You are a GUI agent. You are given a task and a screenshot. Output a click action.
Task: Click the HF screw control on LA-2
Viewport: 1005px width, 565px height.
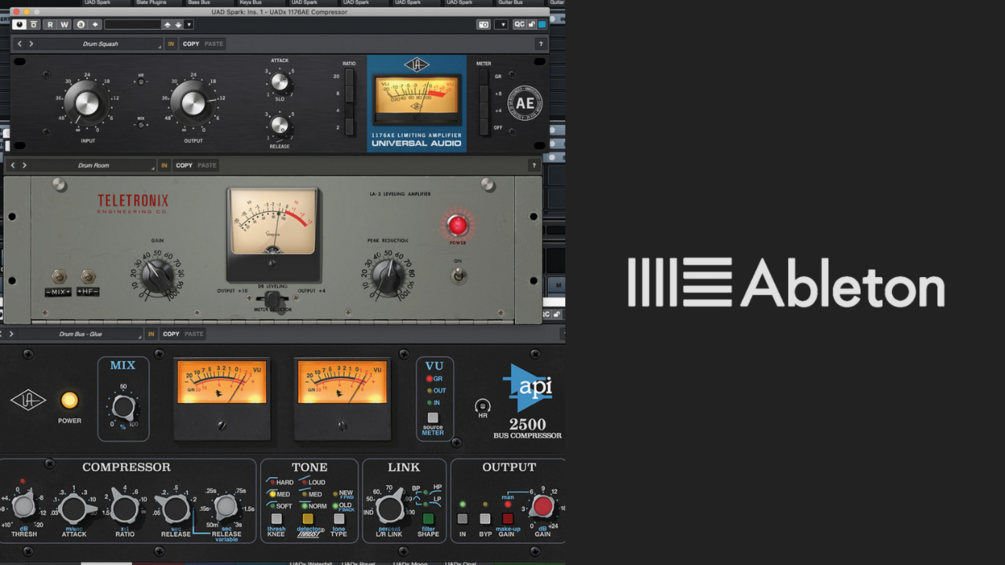click(x=88, y=277)
